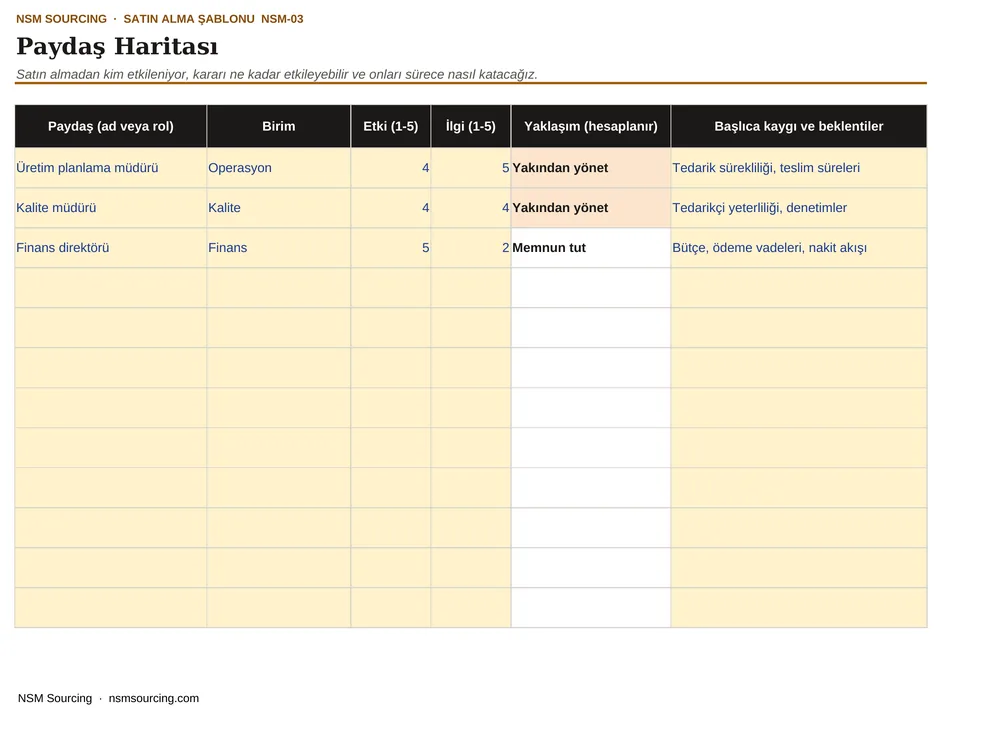Select the 'Birim' column header
Screen dimensions: 1000x750
(x=279, y=126)
